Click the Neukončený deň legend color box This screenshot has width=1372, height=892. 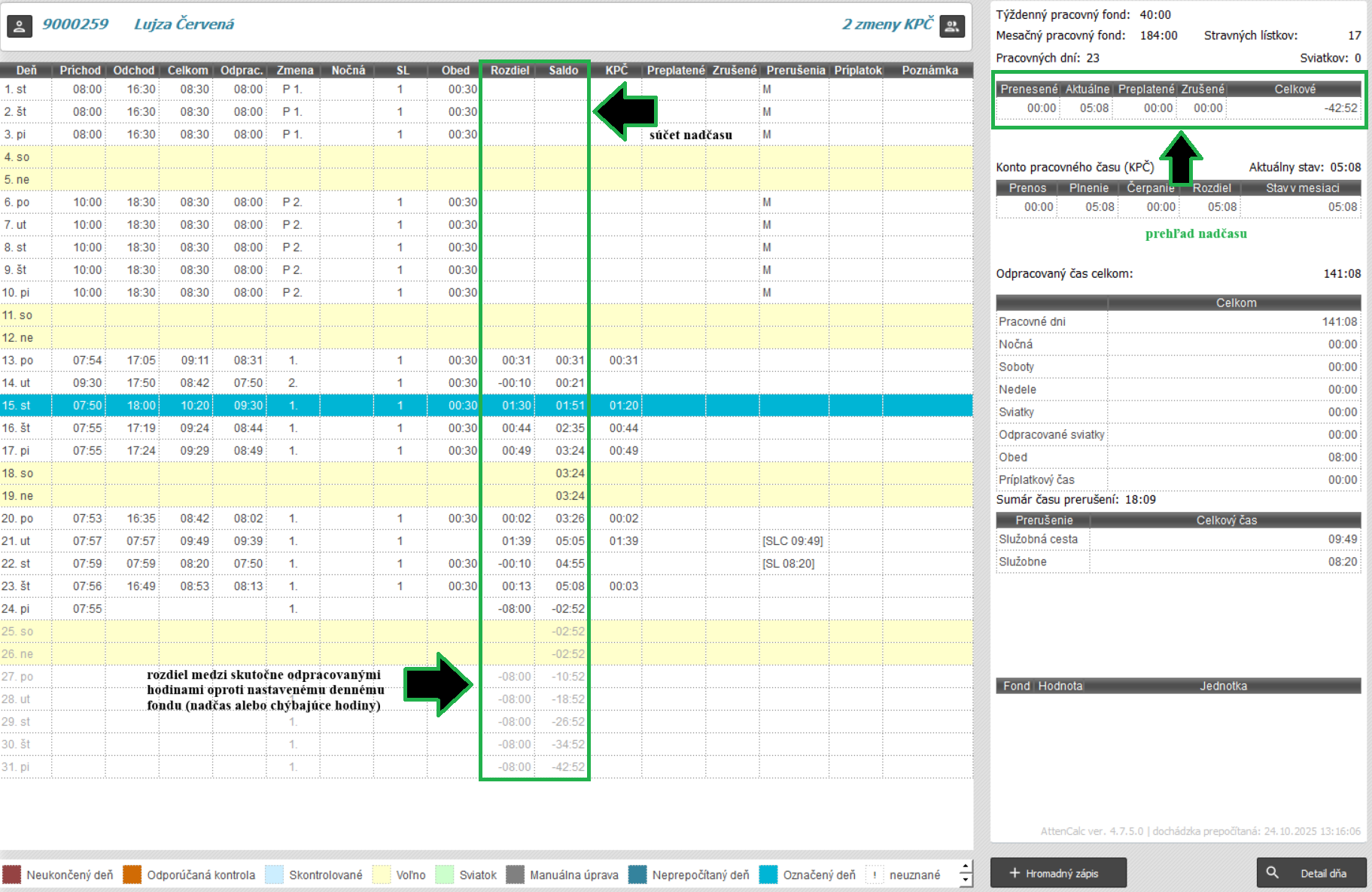(x=11, y=875)
